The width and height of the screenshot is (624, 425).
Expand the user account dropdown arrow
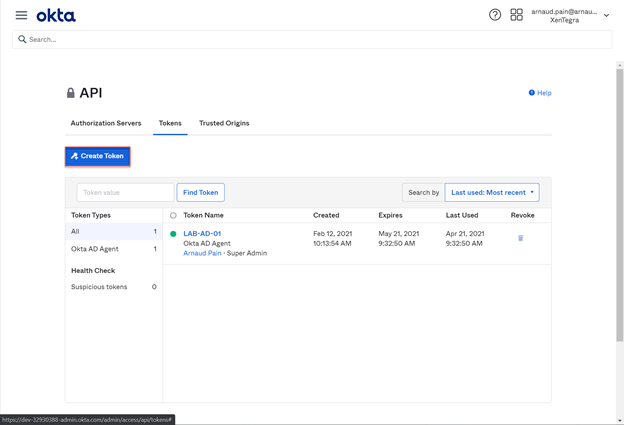click(x=606, y=16)
